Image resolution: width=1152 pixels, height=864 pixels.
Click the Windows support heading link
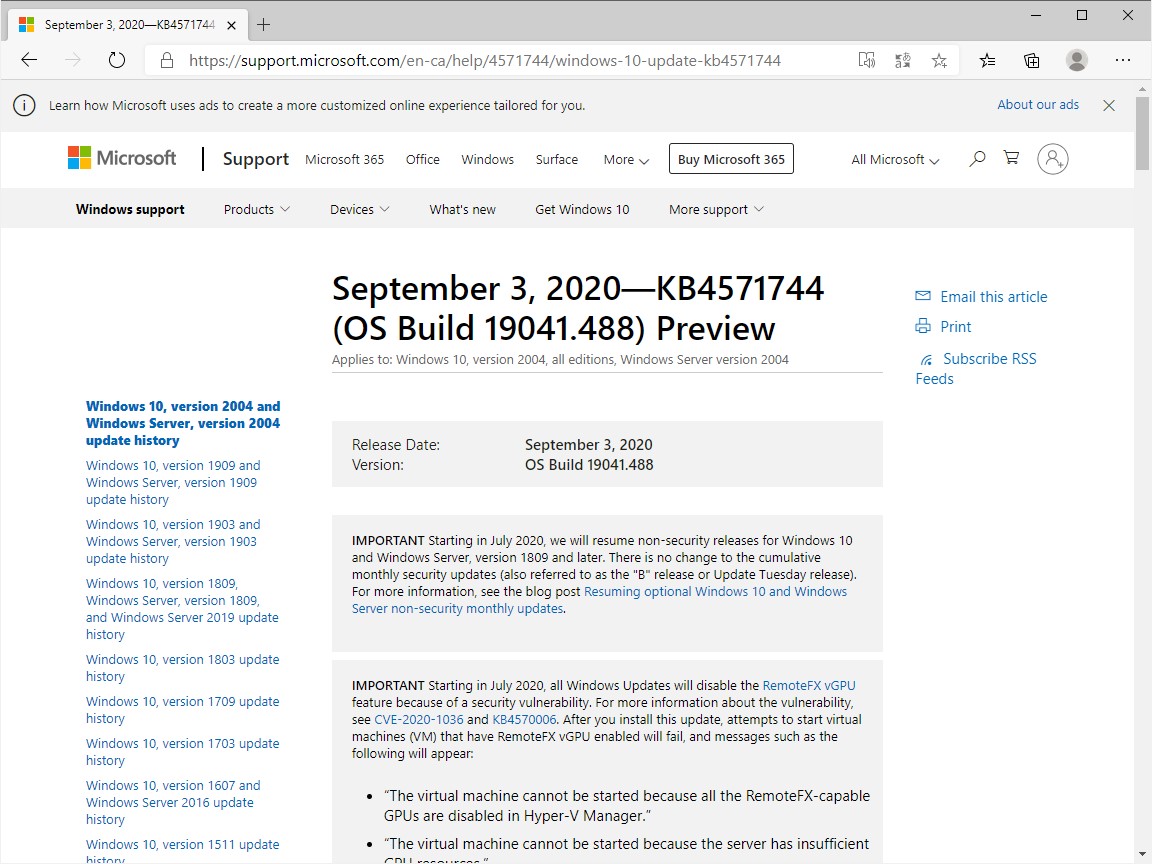coord(130,209)
